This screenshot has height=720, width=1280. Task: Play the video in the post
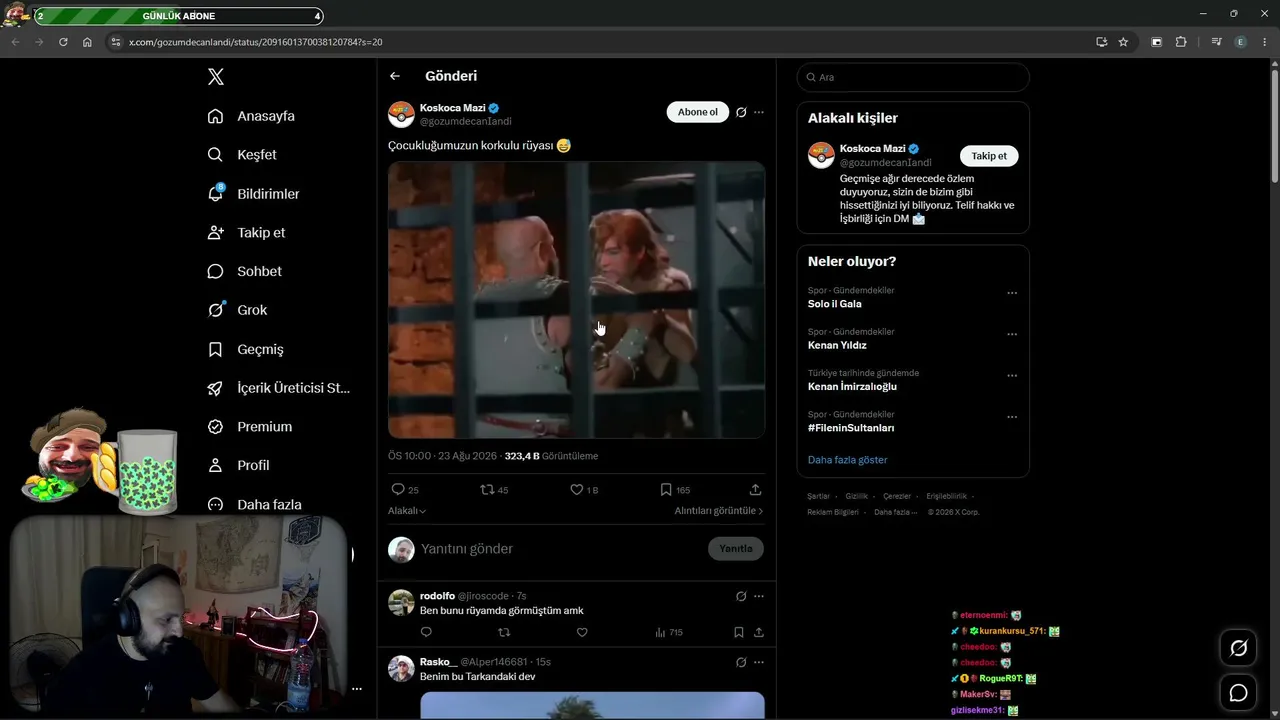(576, 300)
